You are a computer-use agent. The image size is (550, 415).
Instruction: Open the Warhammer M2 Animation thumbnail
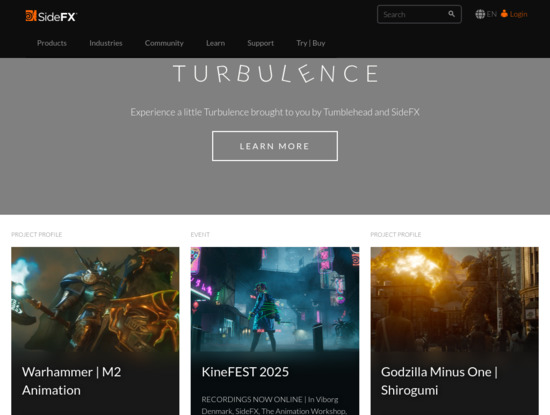95,299
